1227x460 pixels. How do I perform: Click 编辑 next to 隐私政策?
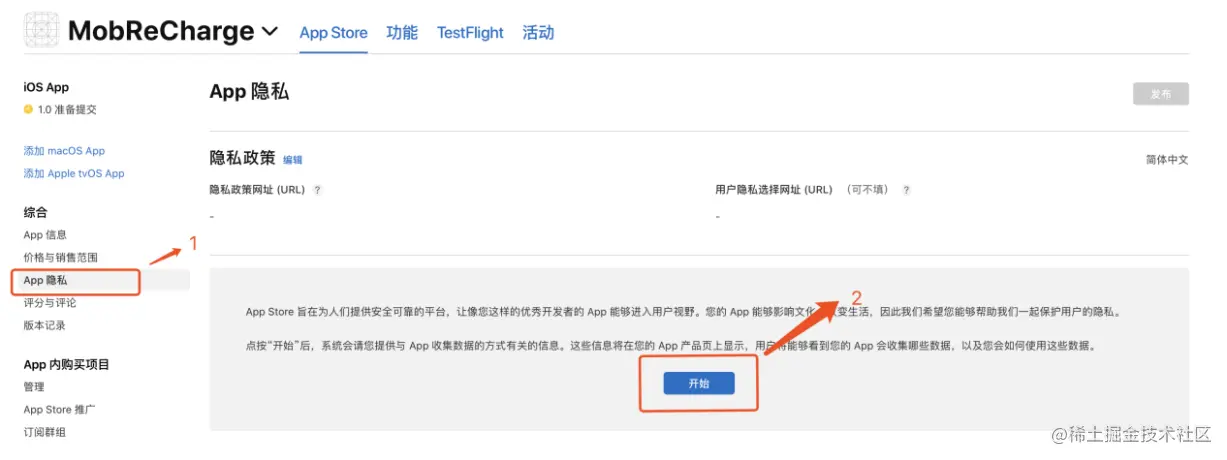pos(292,160)
